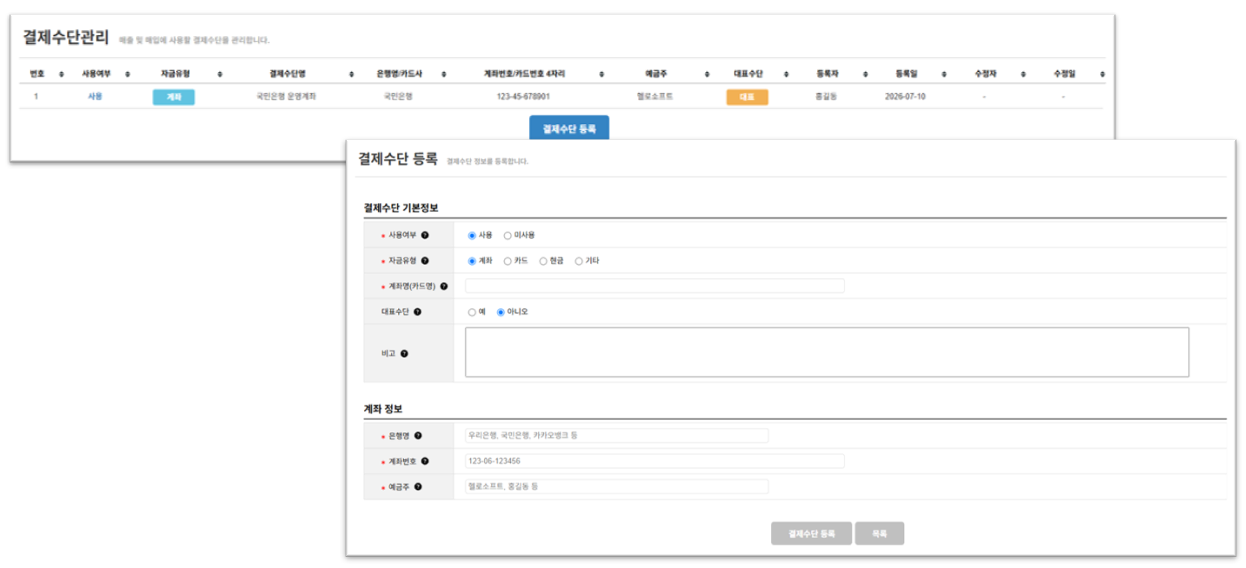
Task: Click date 2026-07-10 in 등록일 column
Action: pos(906,97)
